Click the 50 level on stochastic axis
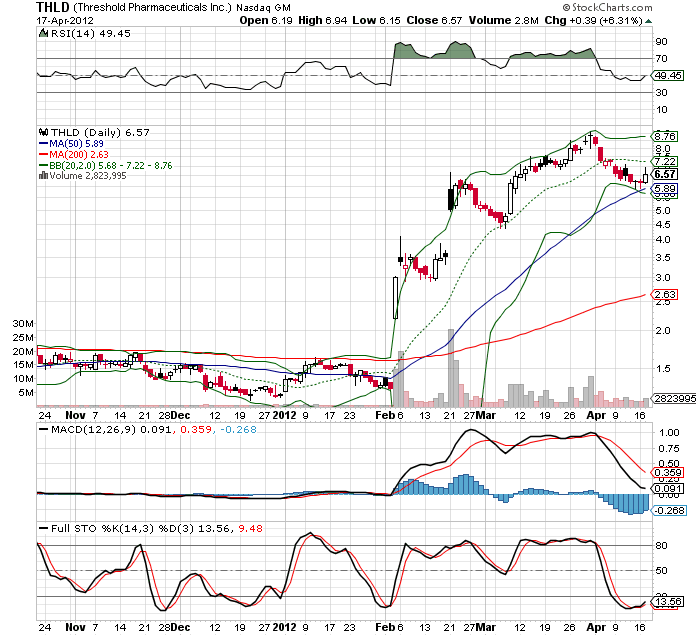 [x=661, y=571]
